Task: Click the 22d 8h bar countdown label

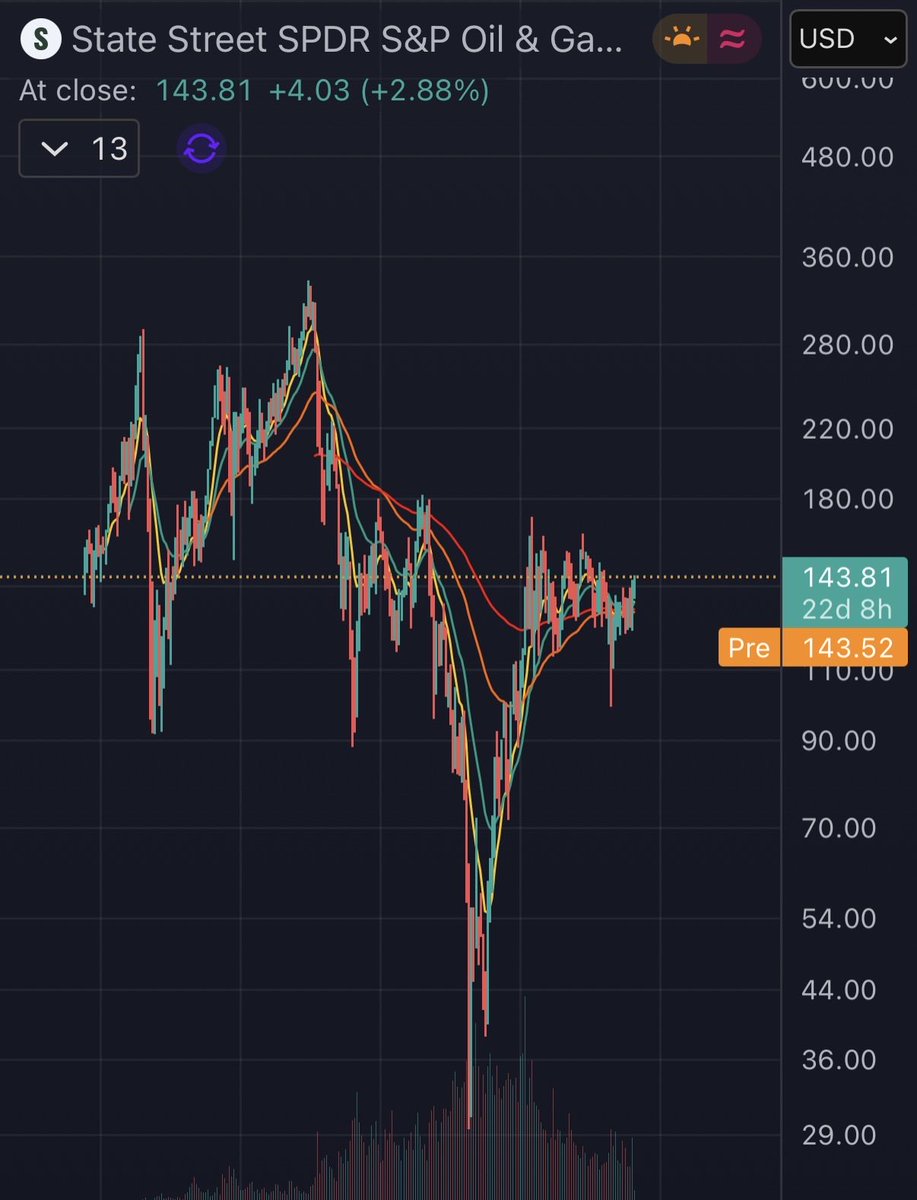Action: click(848, 610)
